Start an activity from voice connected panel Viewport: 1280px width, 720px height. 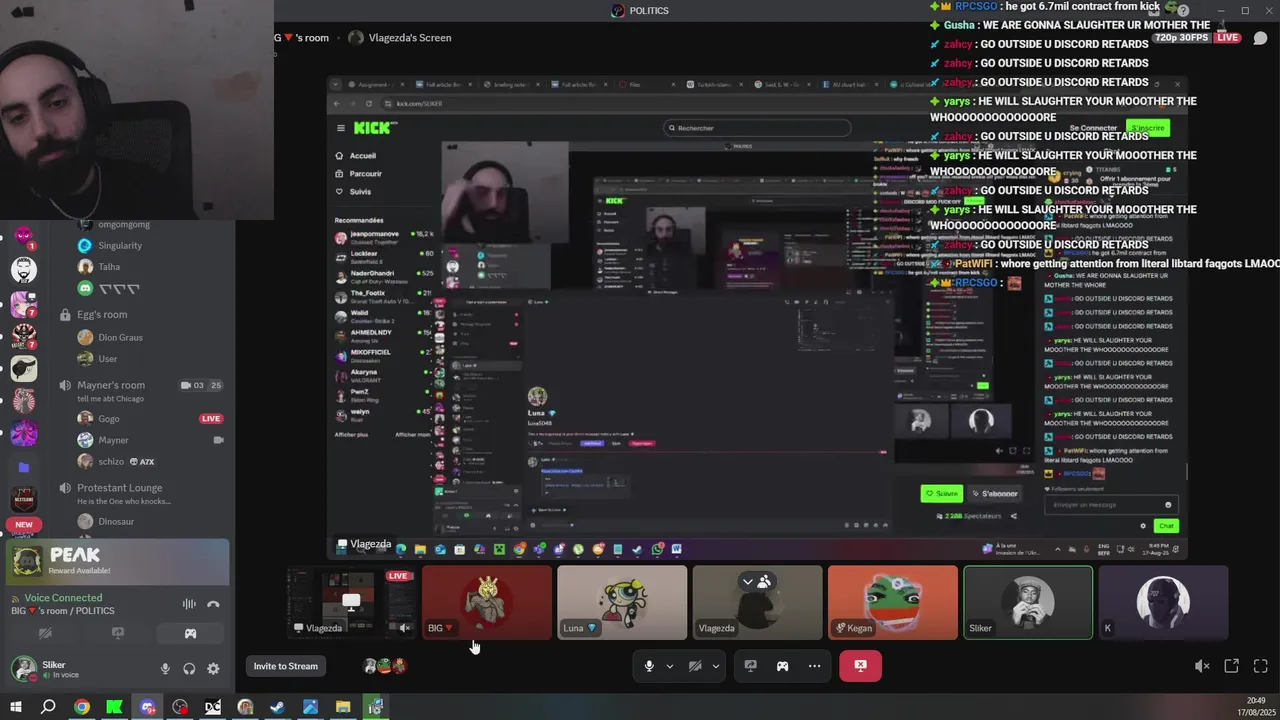click(190, 633)
